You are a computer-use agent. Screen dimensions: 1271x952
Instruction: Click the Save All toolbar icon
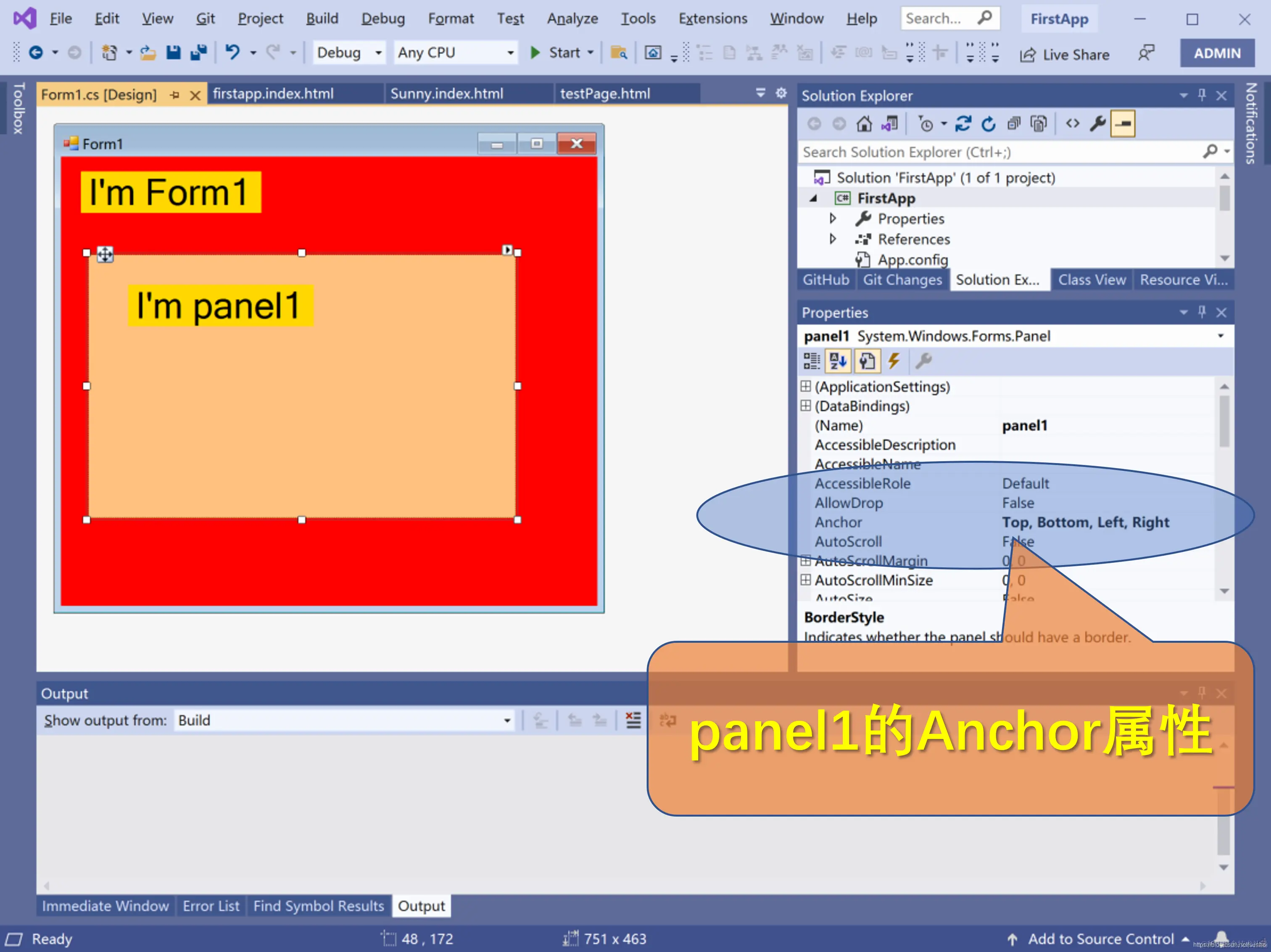click(x=198, y=53)
